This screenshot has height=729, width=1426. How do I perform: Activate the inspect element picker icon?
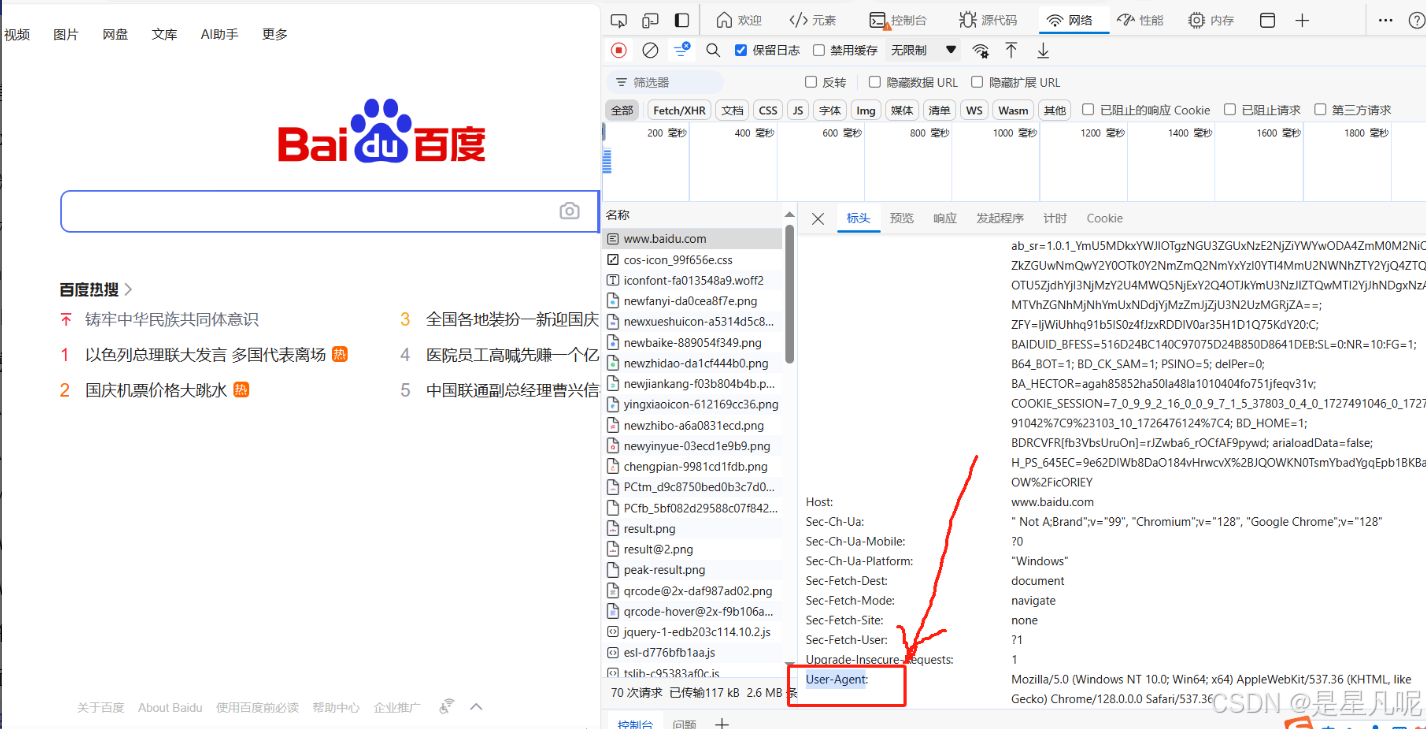coord(619,20)
